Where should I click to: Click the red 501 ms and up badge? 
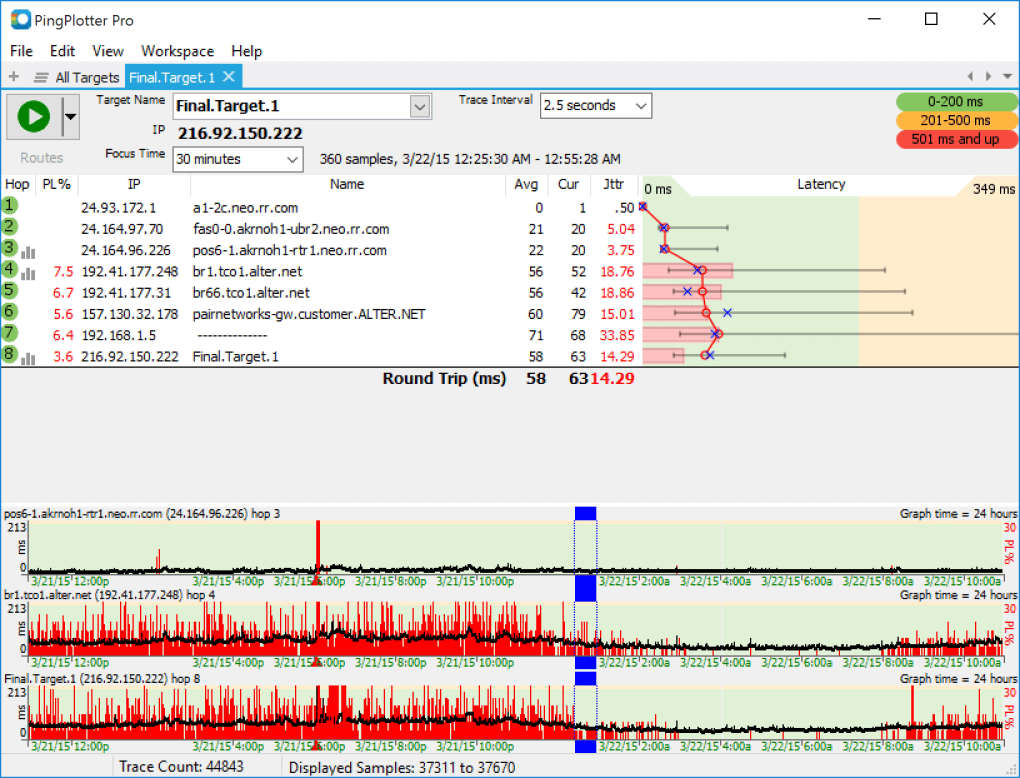point(956,139)
